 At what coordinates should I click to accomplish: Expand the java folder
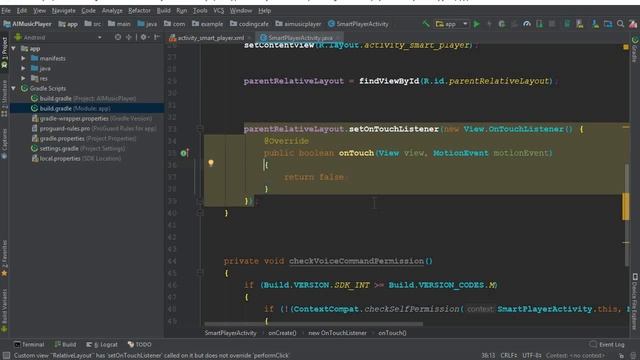tap(24, 68)
